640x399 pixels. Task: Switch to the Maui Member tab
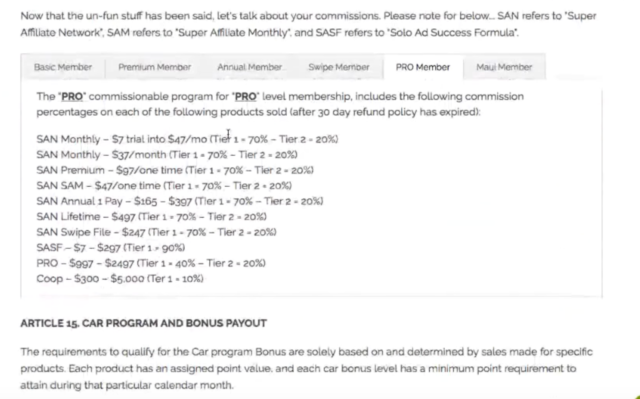point(504,67)
